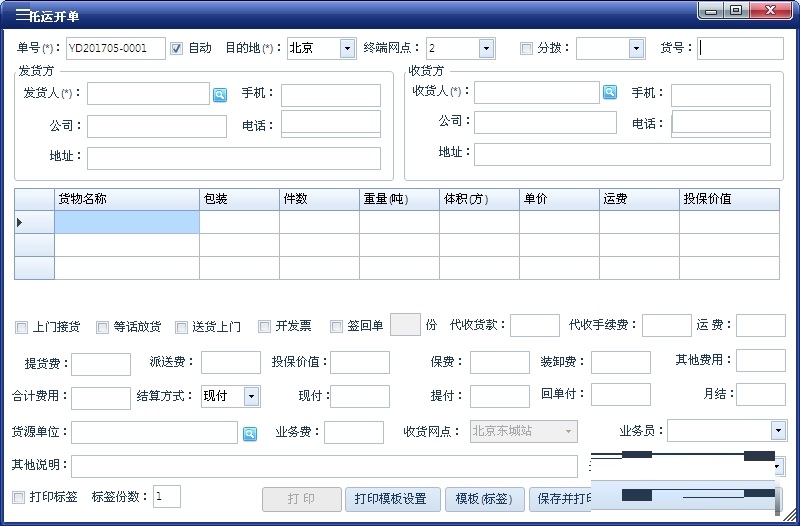This screenshot has height=526, width=800.
Task: Click the 月结 input field
Action: 761,394
